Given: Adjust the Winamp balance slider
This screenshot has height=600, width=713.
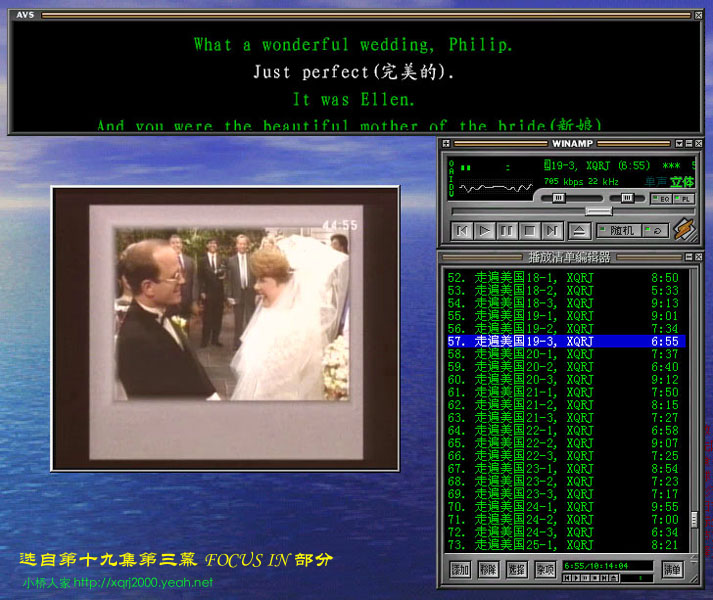Looking at the screenshot, I should pos(627,198).
